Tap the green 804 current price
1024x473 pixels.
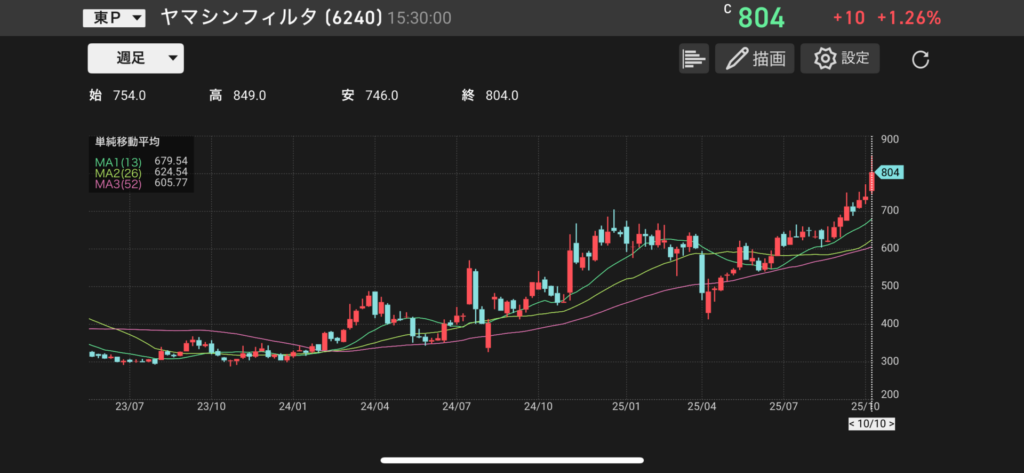tap(762, 18)
